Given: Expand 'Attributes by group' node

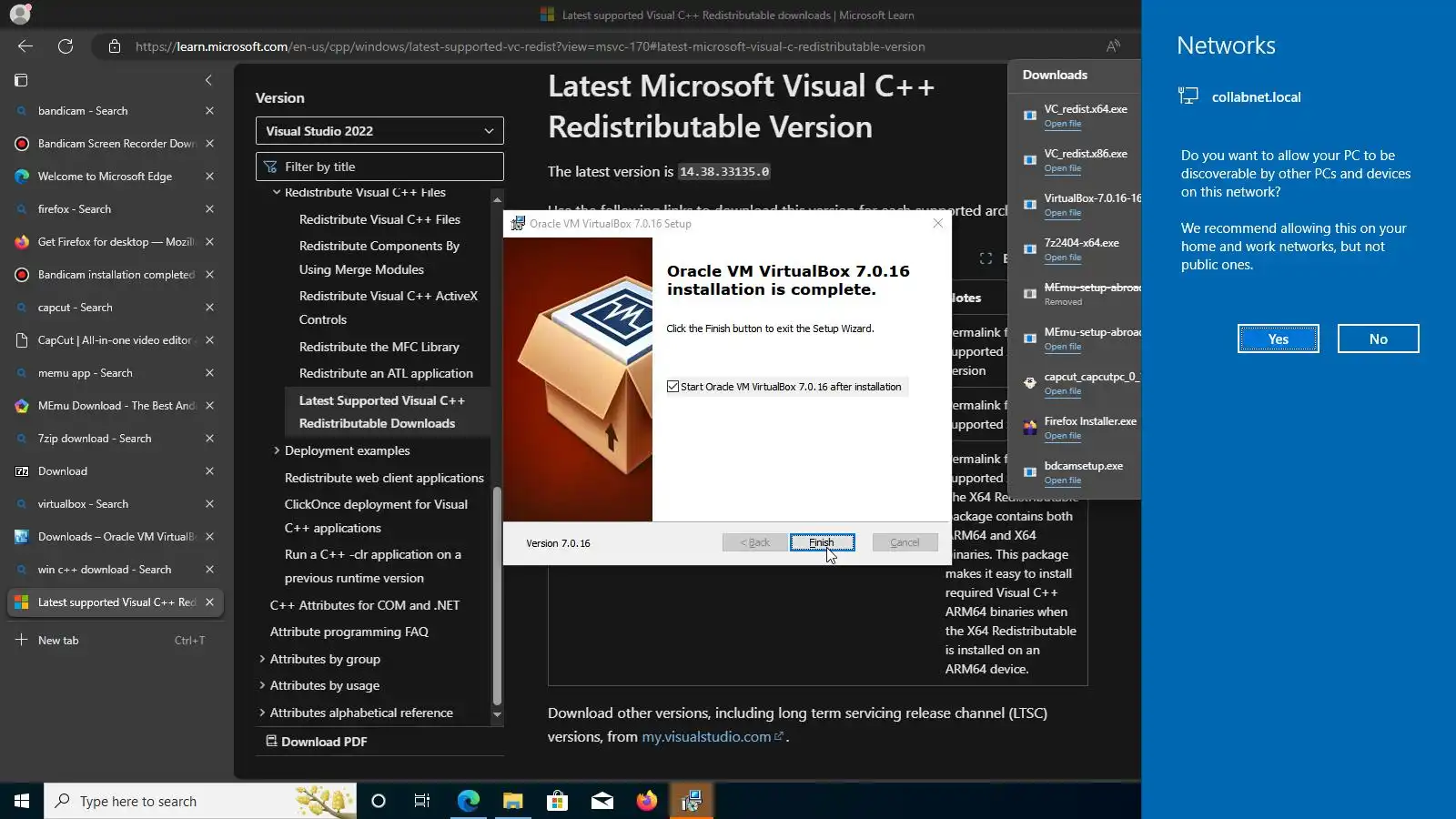Looking at the screenshot, I should 262,659.
